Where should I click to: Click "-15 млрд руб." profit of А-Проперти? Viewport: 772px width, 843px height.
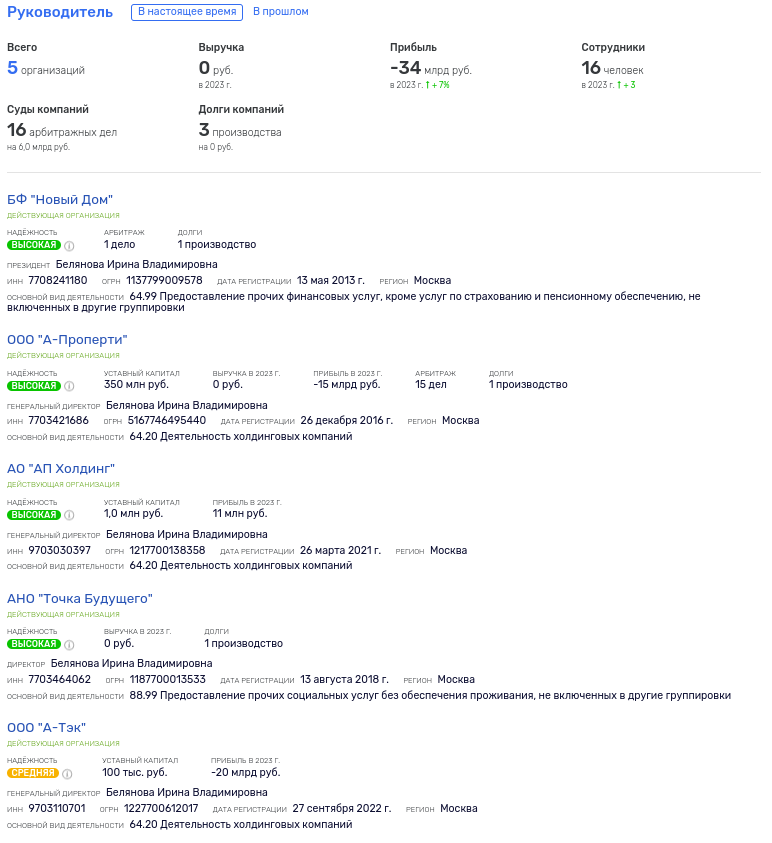[347, 384]
